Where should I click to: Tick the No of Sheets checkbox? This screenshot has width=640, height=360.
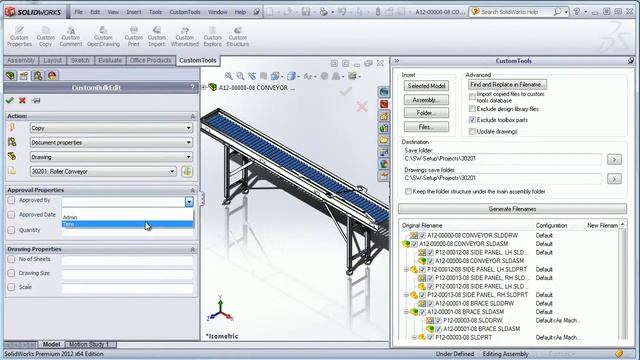[x=11, y=259]
